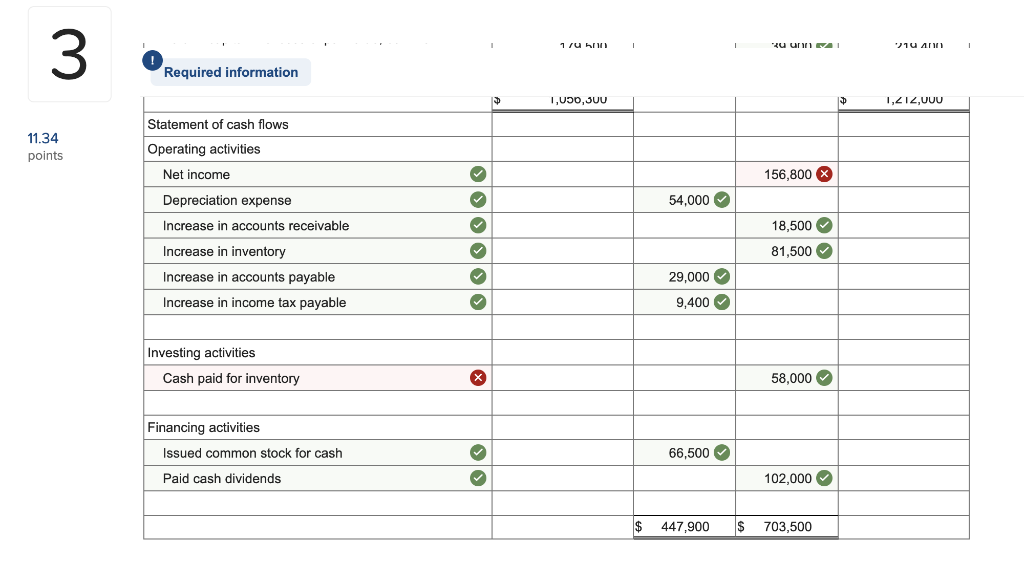Select the accounts receivable credit cell 18,500
This screenshot has width=1024, height=561.
[x=787, y=225]
